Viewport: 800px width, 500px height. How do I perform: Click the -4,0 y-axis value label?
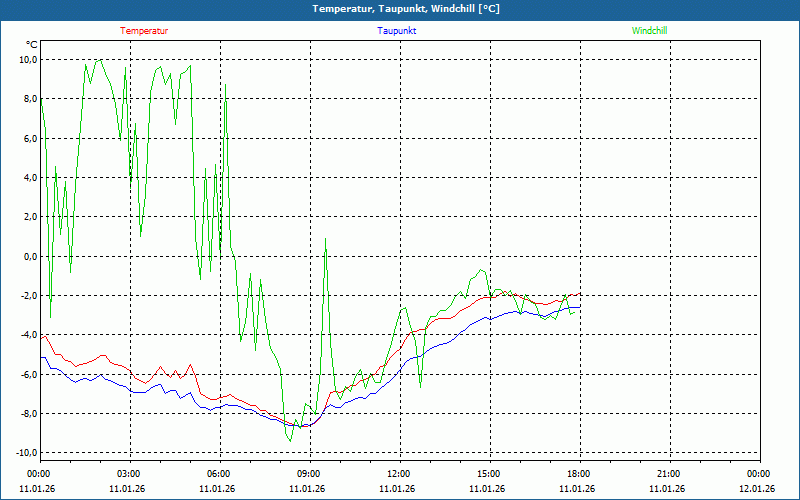tap(28, 335)
